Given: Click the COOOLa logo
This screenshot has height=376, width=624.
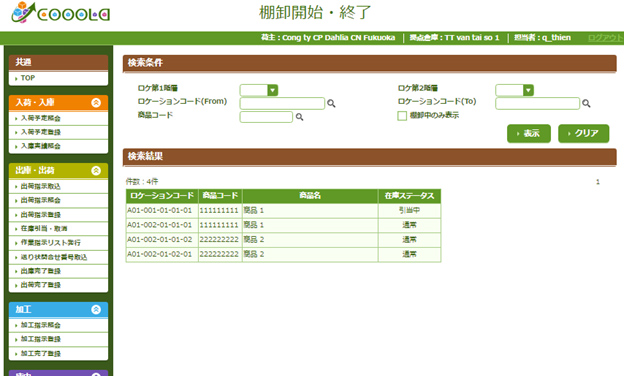Looking at the screenshot, I should pyautogui.click(x=60, y=13).
